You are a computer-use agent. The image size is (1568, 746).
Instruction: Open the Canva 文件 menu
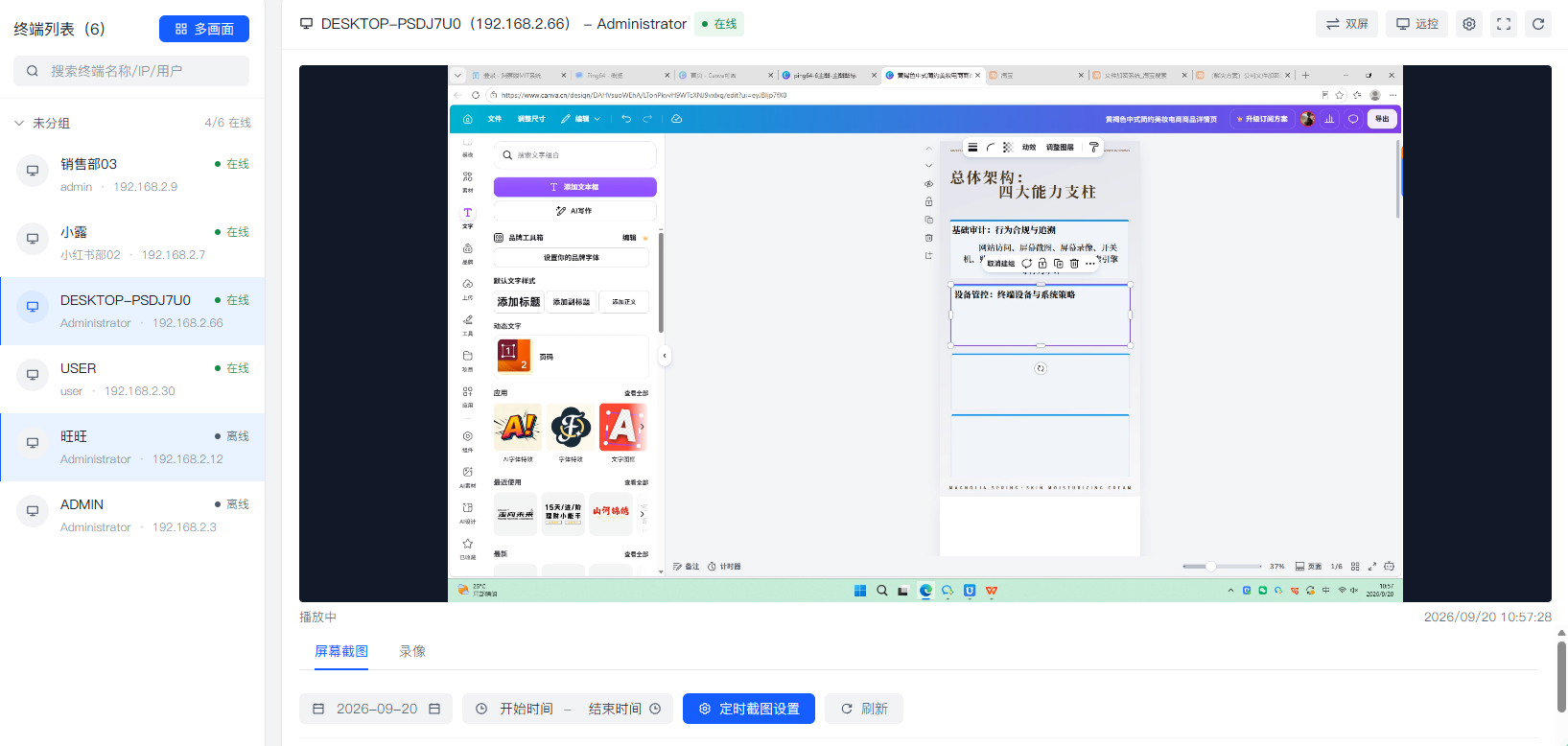495,119
